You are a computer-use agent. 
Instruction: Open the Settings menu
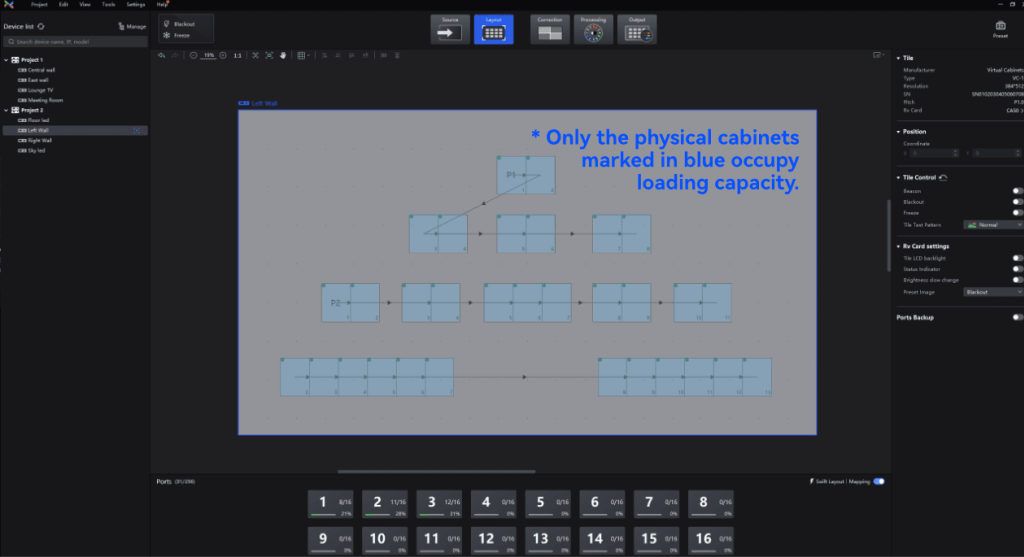pyautogui.click(x=136, y=5)
